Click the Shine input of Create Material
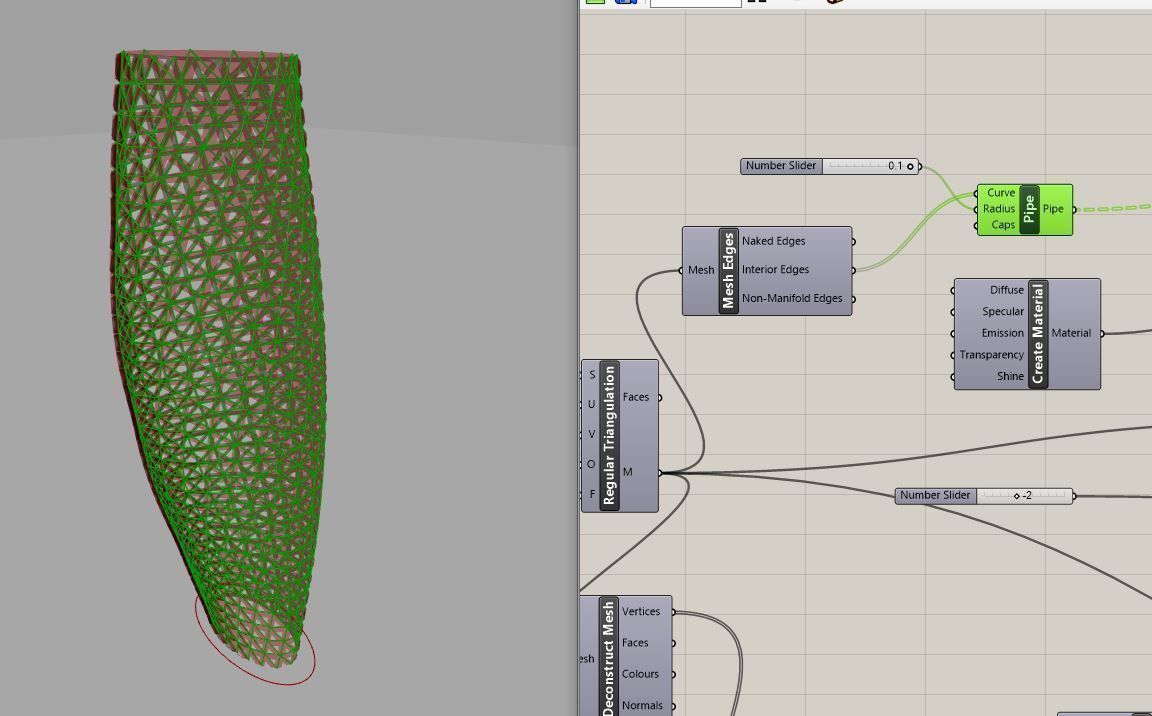 click(x=1010, y=377)
